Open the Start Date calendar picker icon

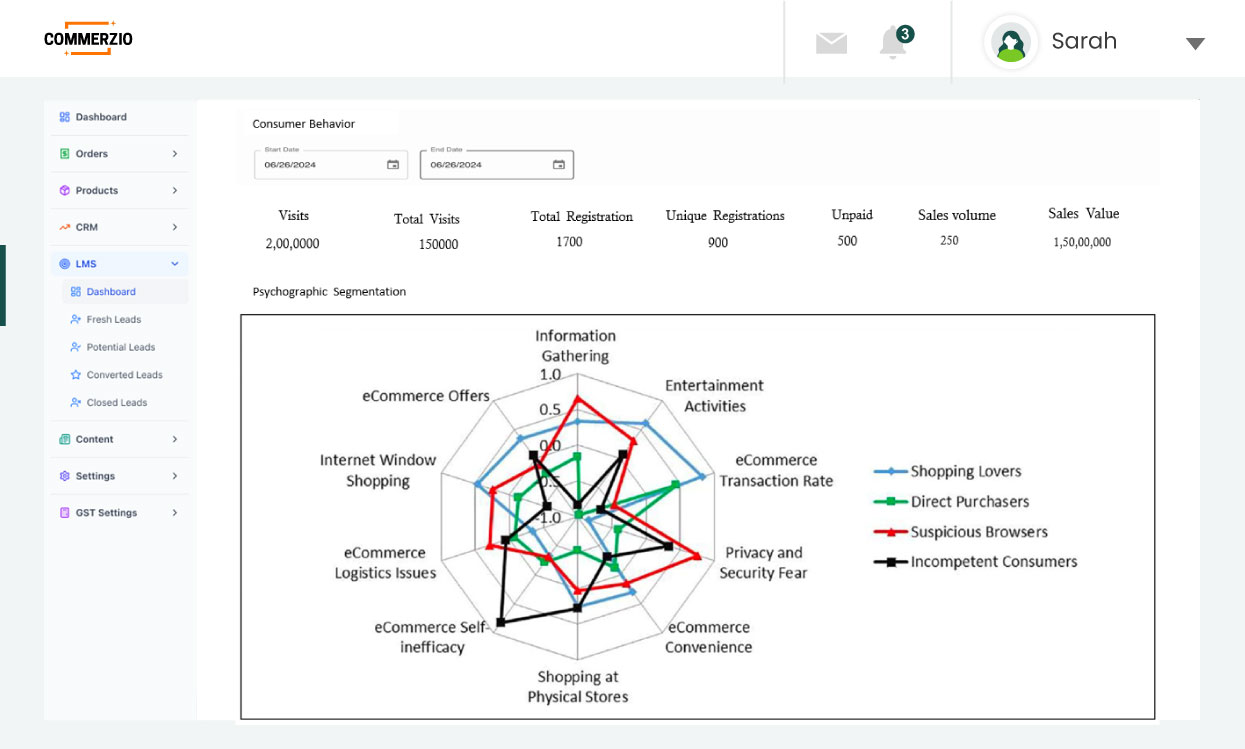tap(393, 165)
